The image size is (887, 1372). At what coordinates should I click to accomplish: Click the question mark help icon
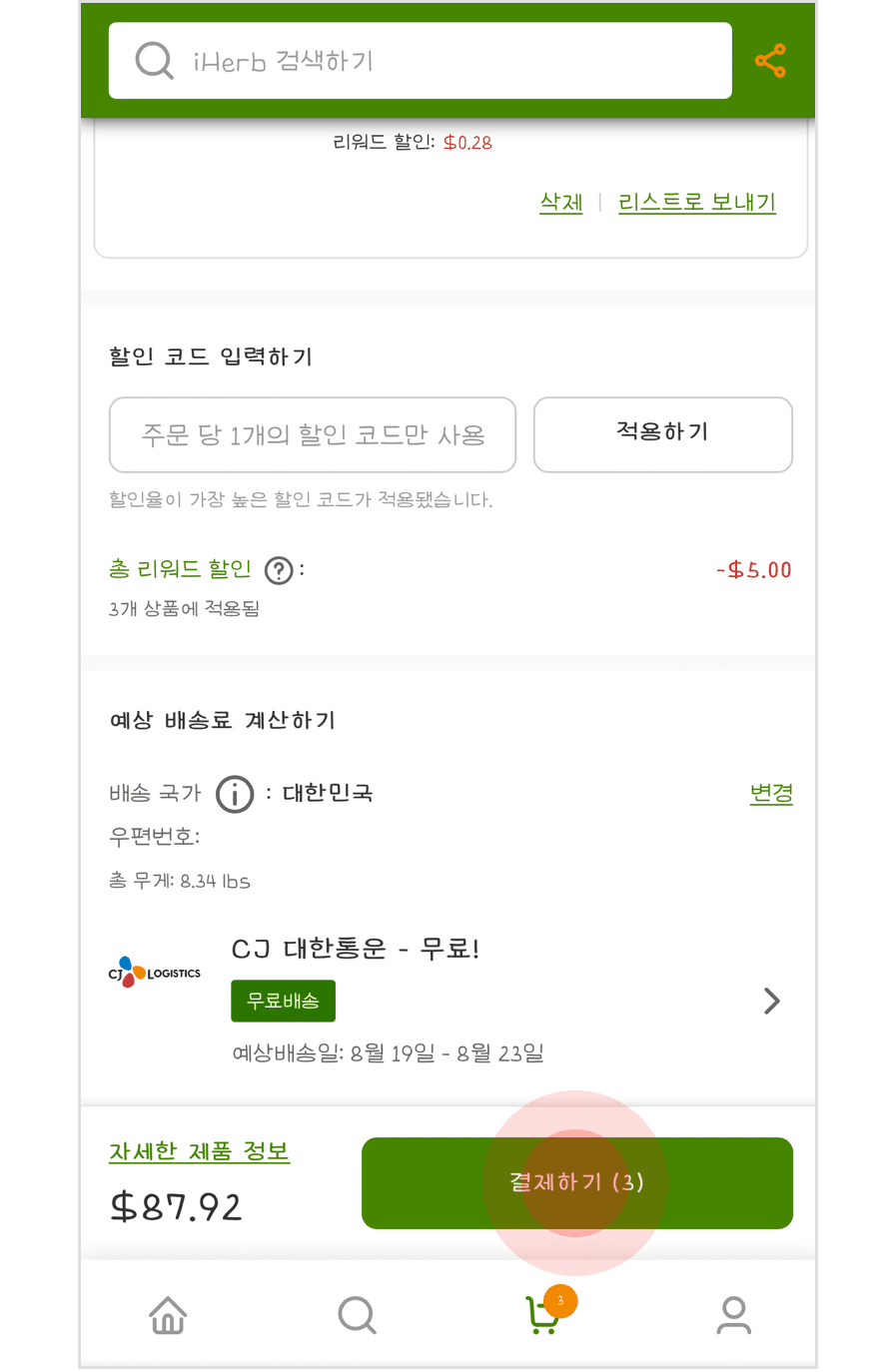(x=279, y=570)
